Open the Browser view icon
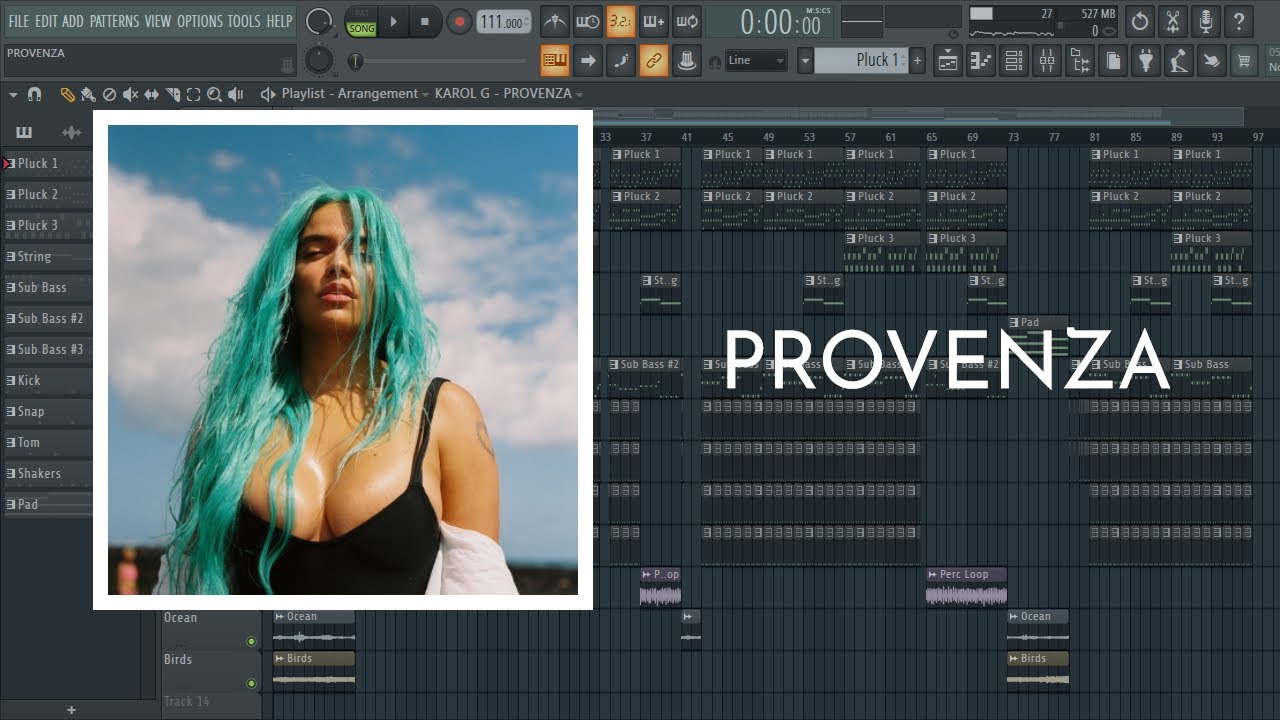 [1080, 60]
